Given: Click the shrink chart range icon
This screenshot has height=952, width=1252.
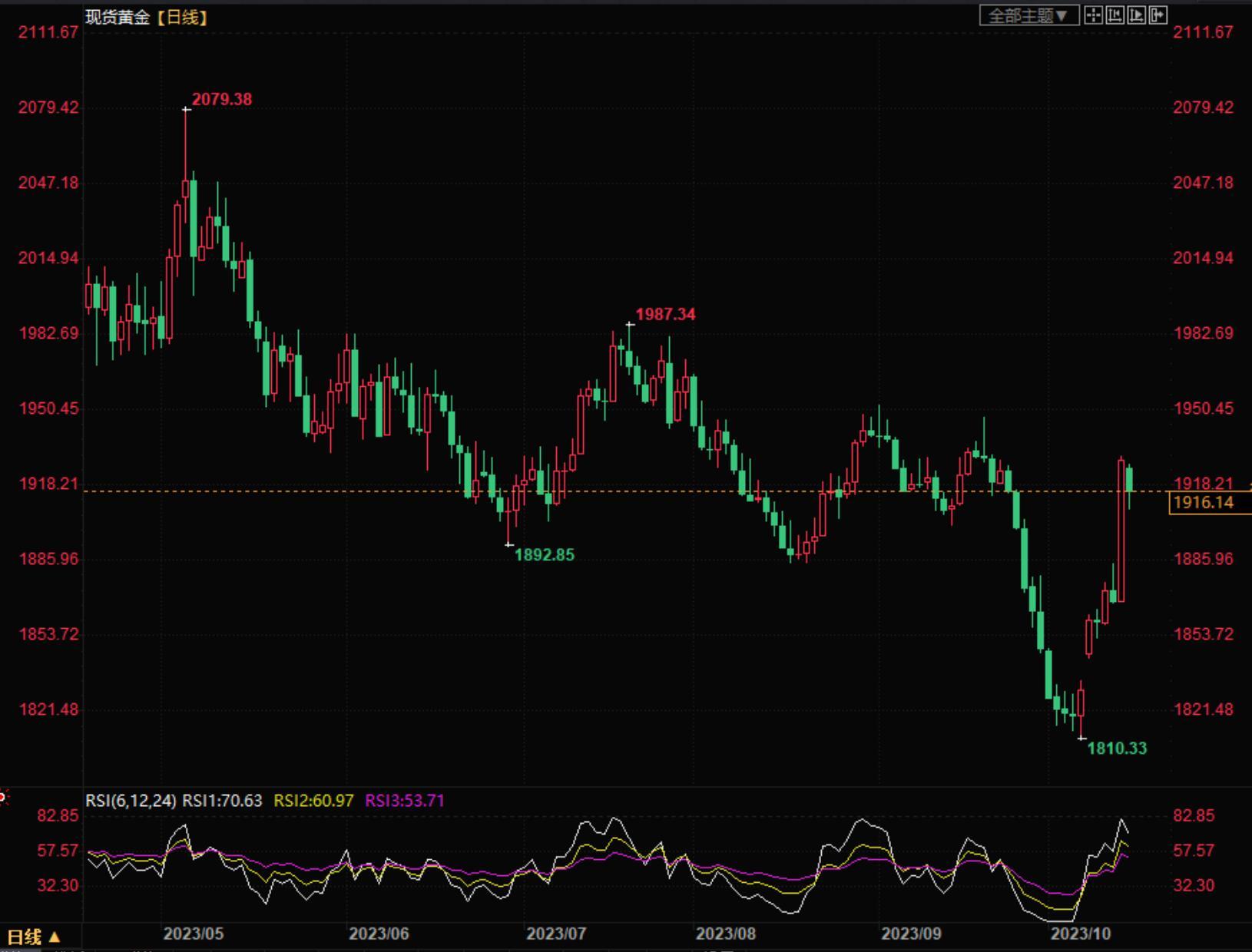Looking at the screenshot, I should point(1115,15).
